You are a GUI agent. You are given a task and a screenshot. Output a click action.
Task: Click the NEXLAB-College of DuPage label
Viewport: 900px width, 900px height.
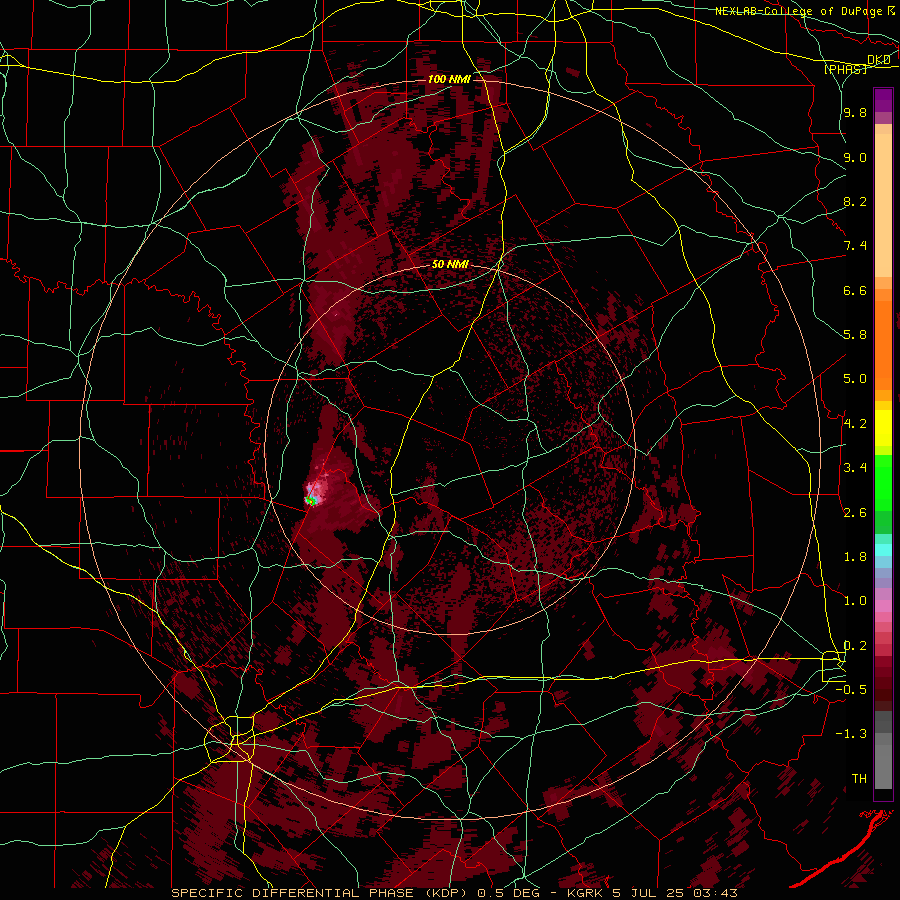click(x=800, y=11)
